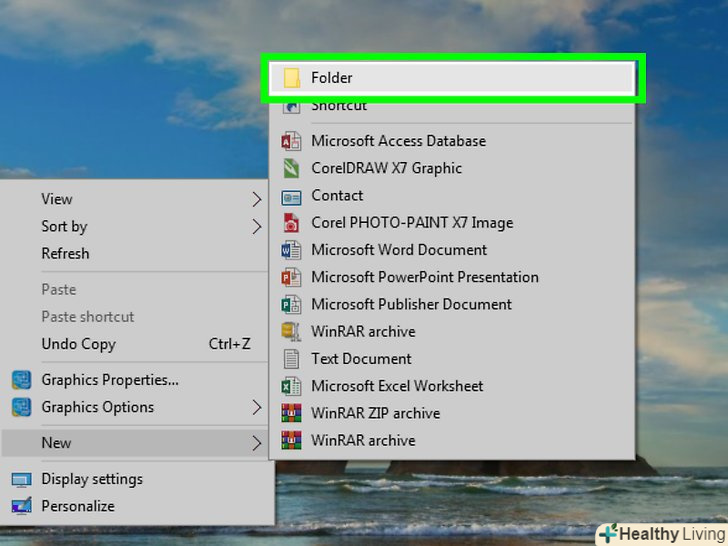Expand the View submenu arrow

[257, 200]
